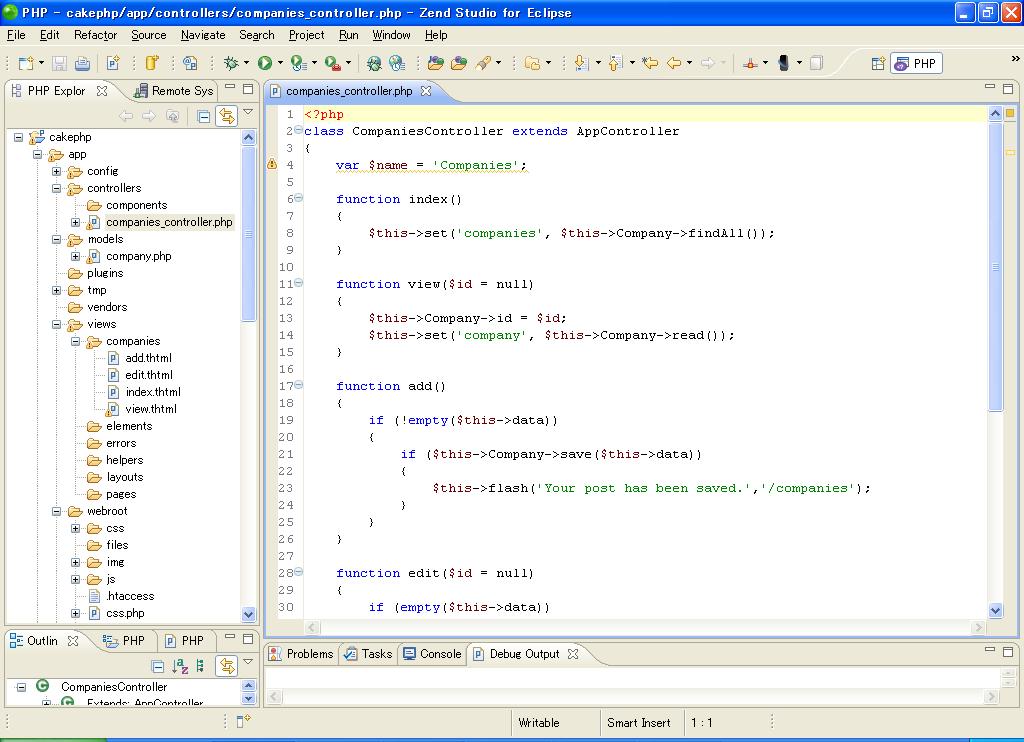This screenshot has width=1024, height=742.
Task: Switch to the Problems tab
Action: pyautogui.click(x=301, y=654)
